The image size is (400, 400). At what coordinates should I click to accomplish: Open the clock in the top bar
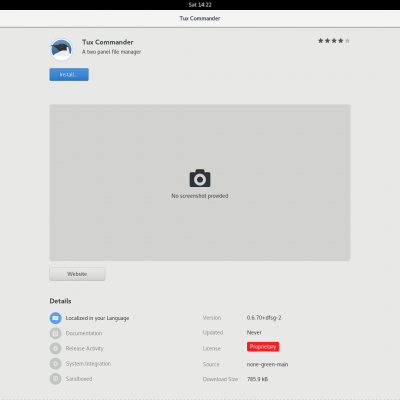200,5
